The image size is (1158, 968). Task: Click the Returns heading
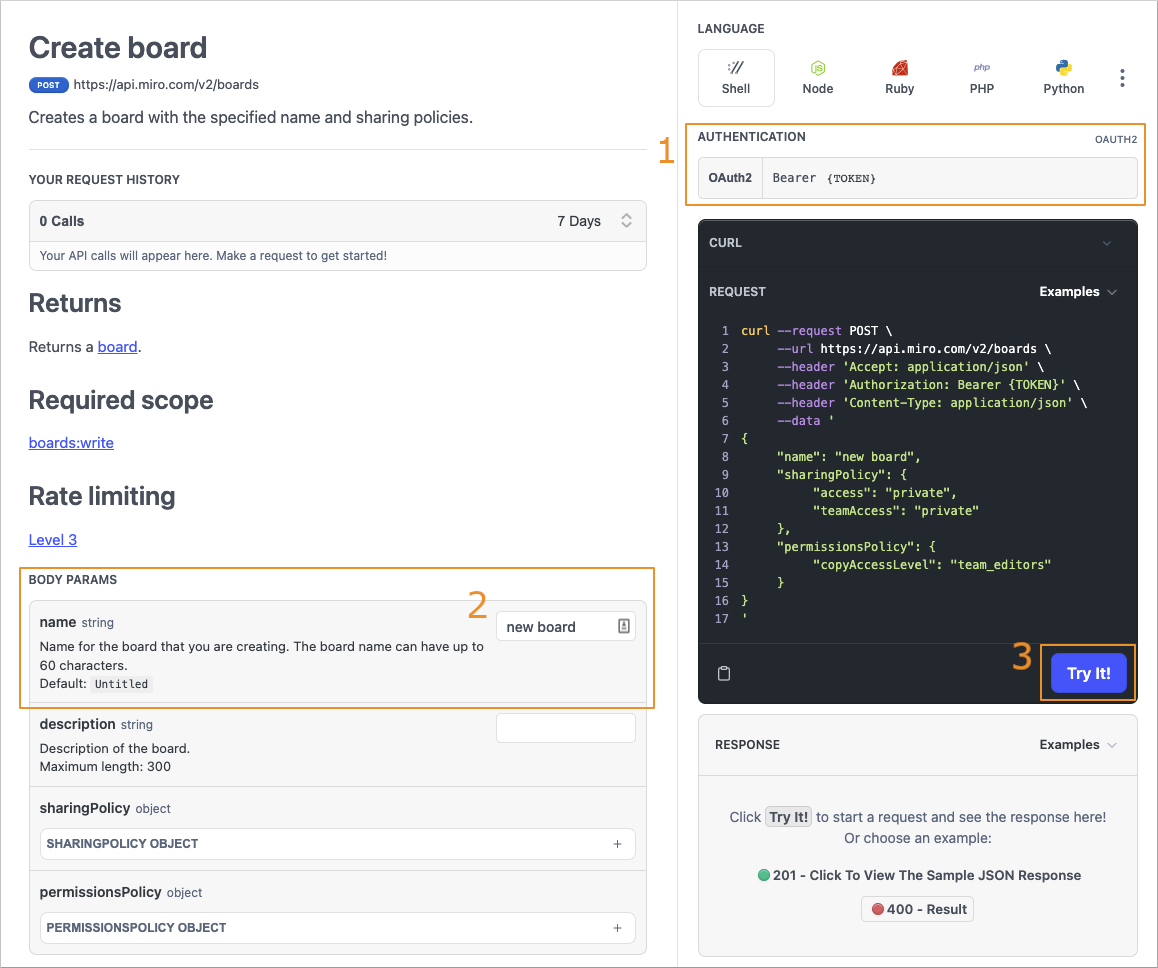click(x=75, y=303)
